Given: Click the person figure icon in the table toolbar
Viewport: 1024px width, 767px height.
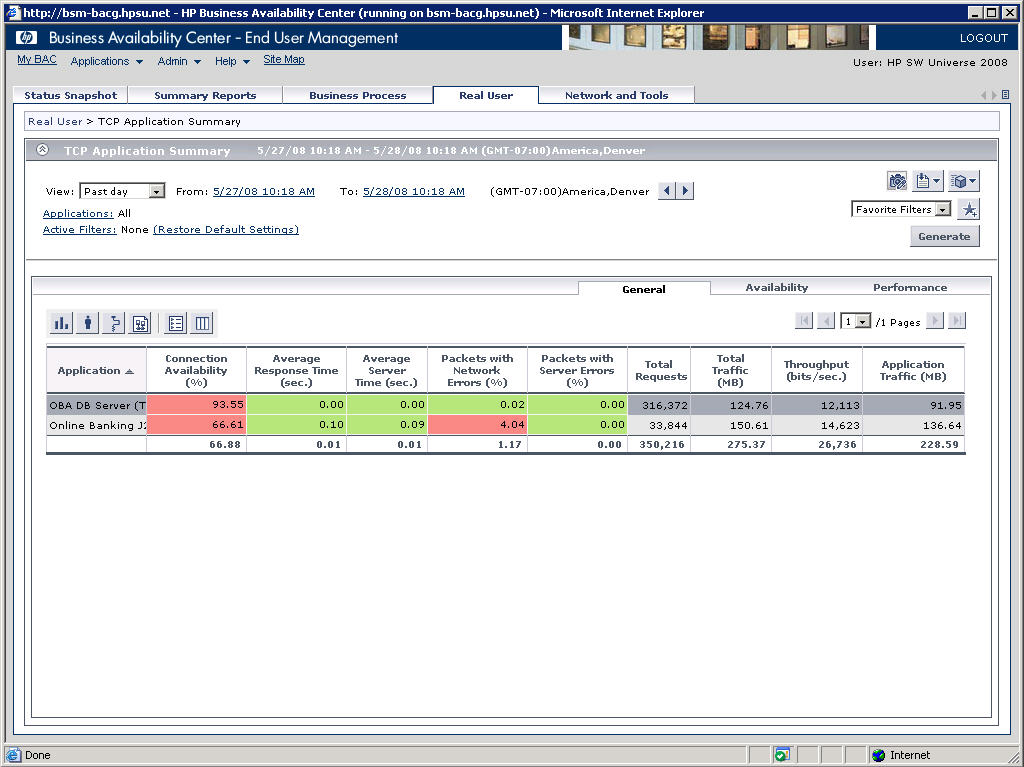Looking at the screenshot, I should [88, 323].
